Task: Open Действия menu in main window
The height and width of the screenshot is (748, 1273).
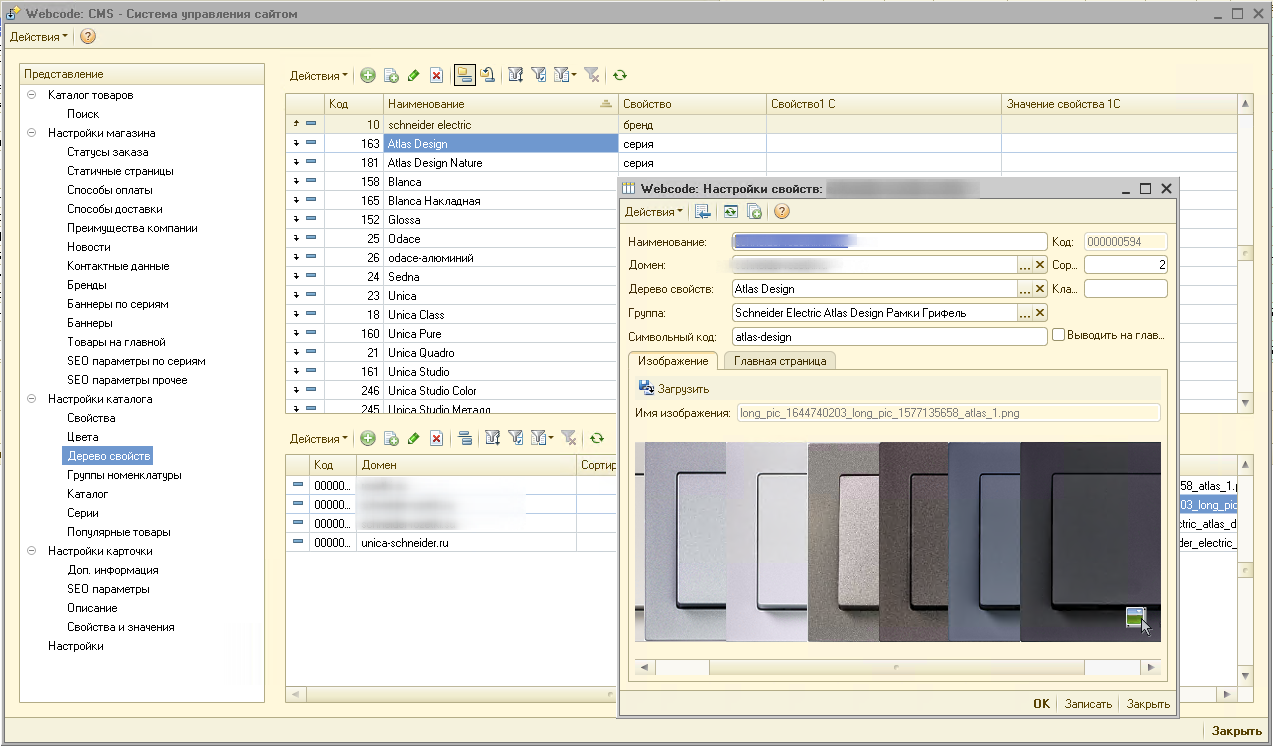Action: 38,37
